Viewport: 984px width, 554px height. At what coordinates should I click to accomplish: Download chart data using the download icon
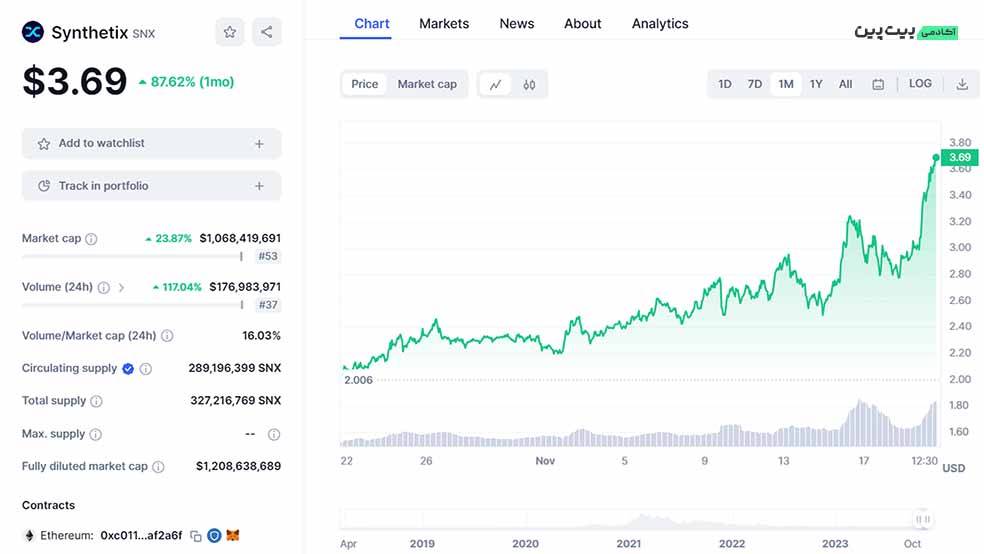click(962, 85)
